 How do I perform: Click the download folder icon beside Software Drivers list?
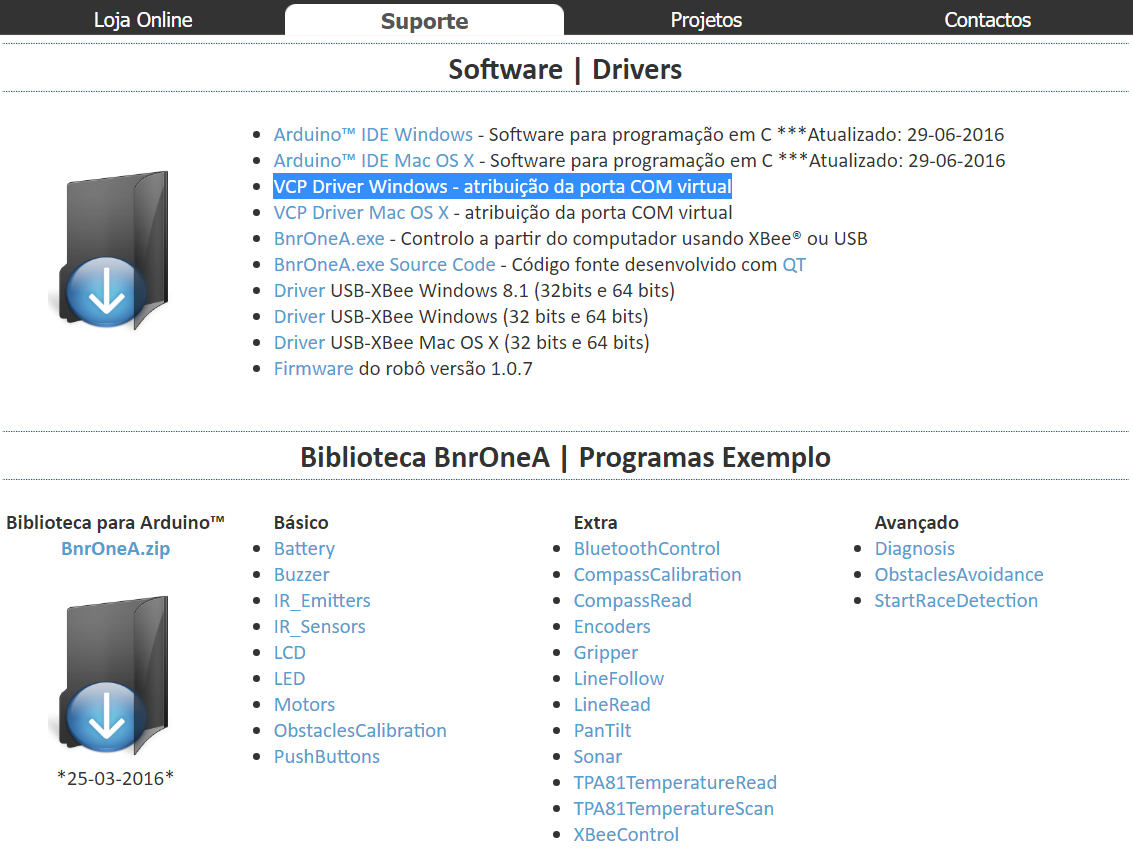(108, 250)
